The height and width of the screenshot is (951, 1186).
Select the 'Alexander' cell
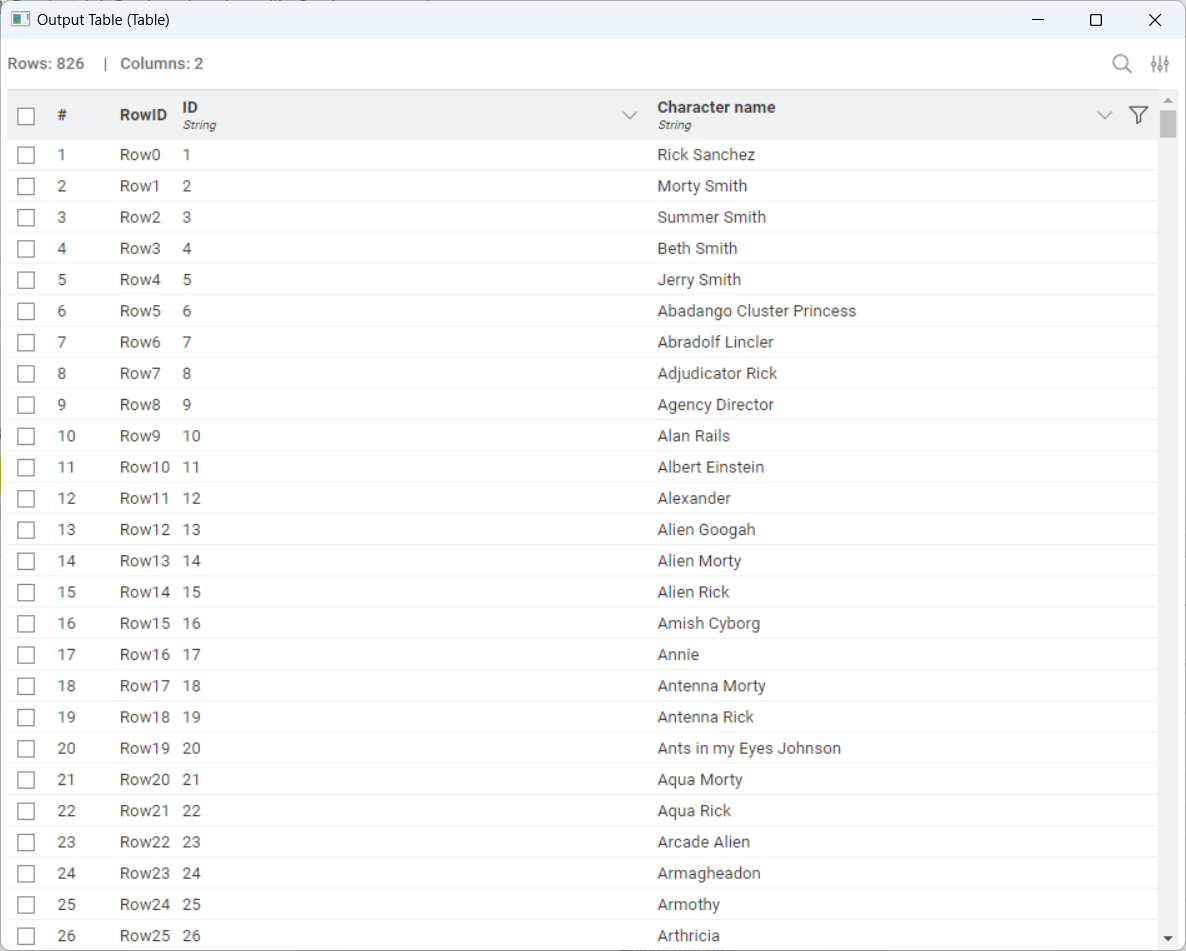coord(694,499)
